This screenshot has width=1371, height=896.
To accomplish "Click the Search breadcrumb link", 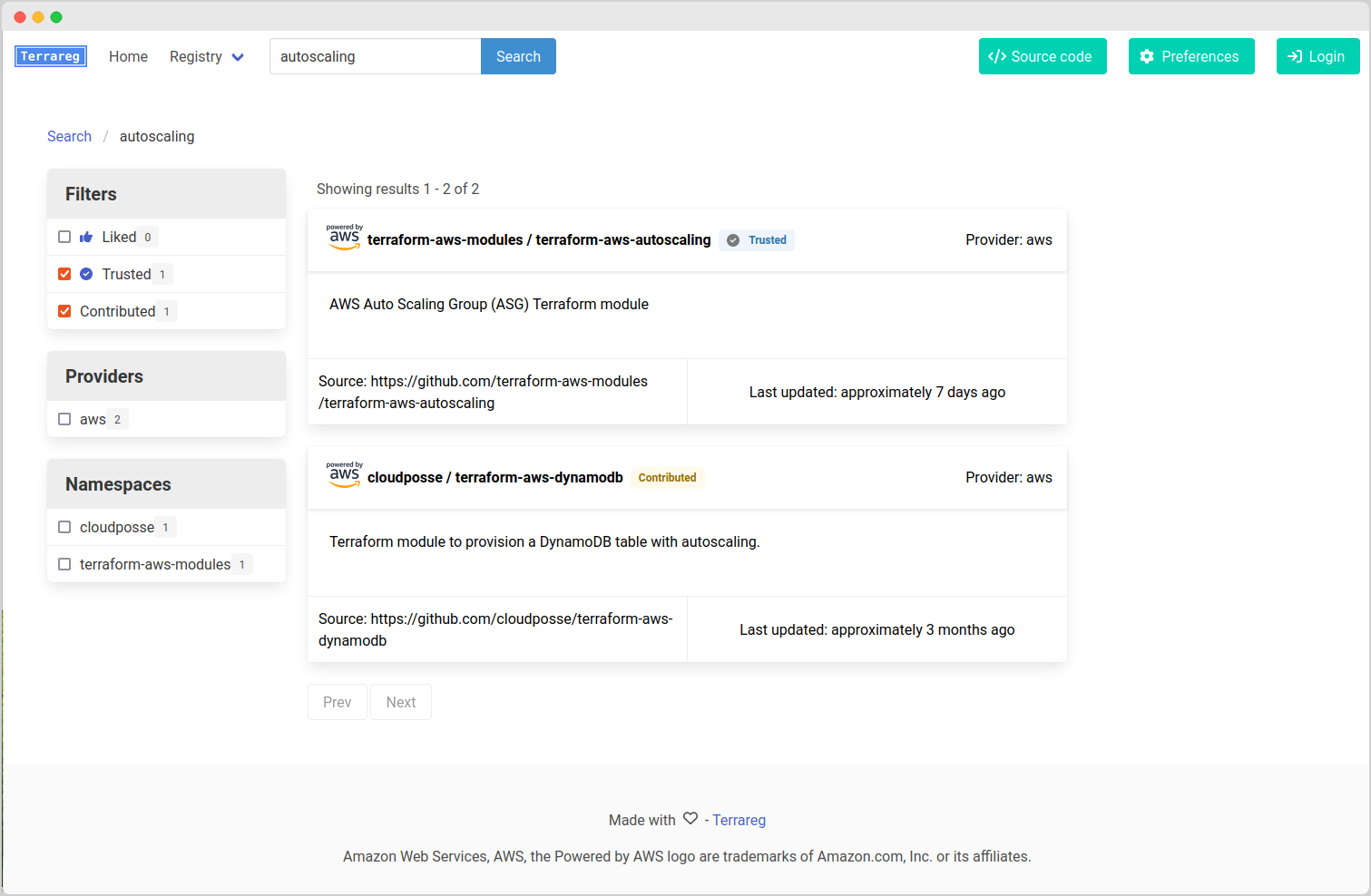I will tap(69, 136).
